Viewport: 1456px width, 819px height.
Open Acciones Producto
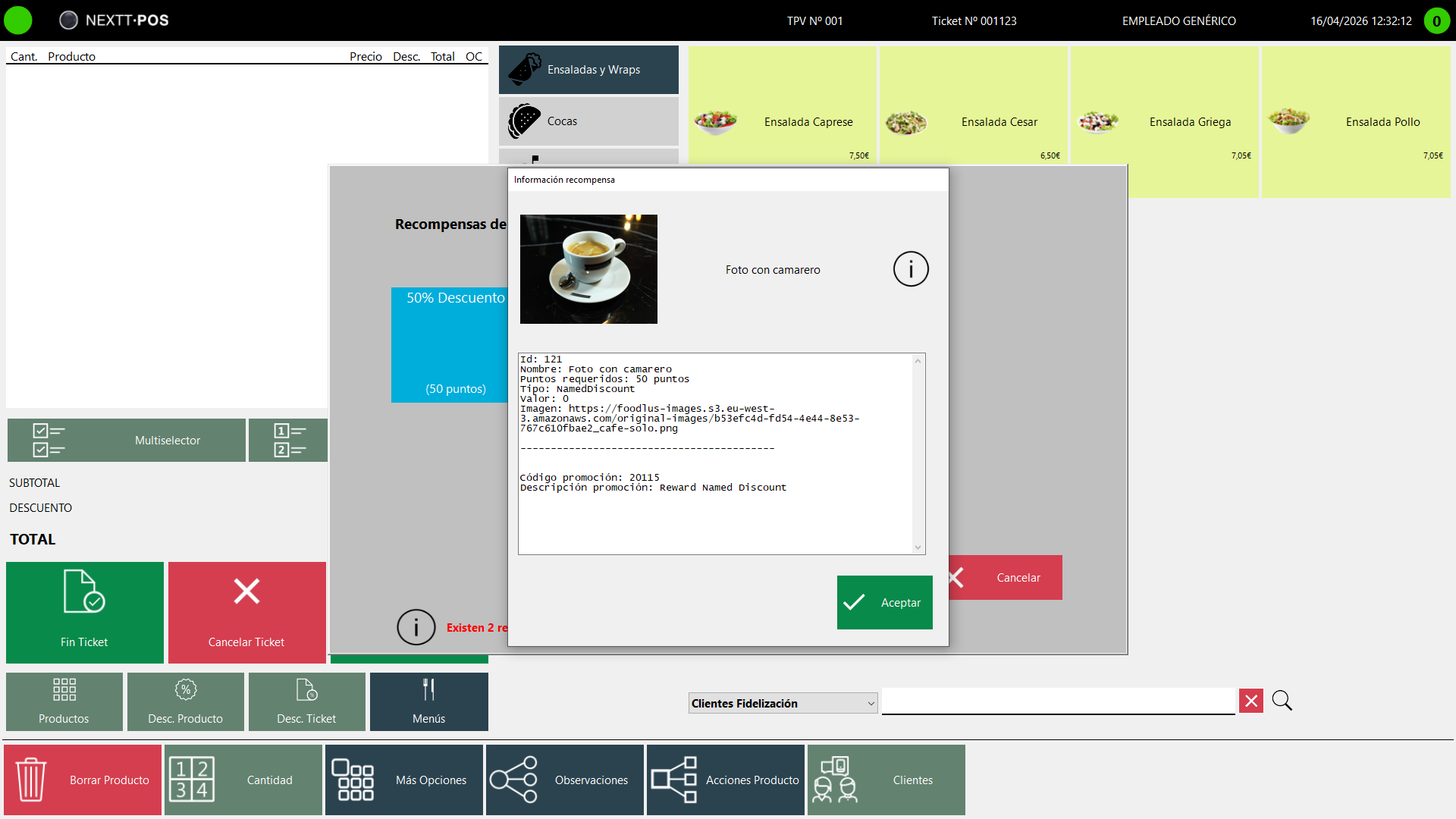click(x=726, y=780)
